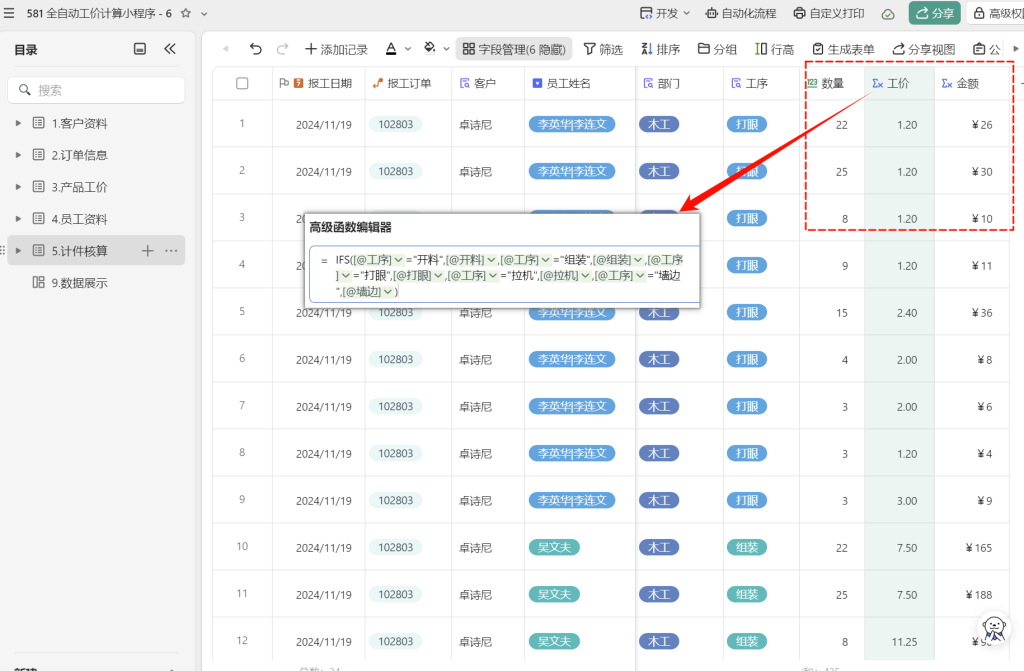Open the [@墙边] field chevron in formula
This screenshot has height=671, width=1024.
point(388,291)
